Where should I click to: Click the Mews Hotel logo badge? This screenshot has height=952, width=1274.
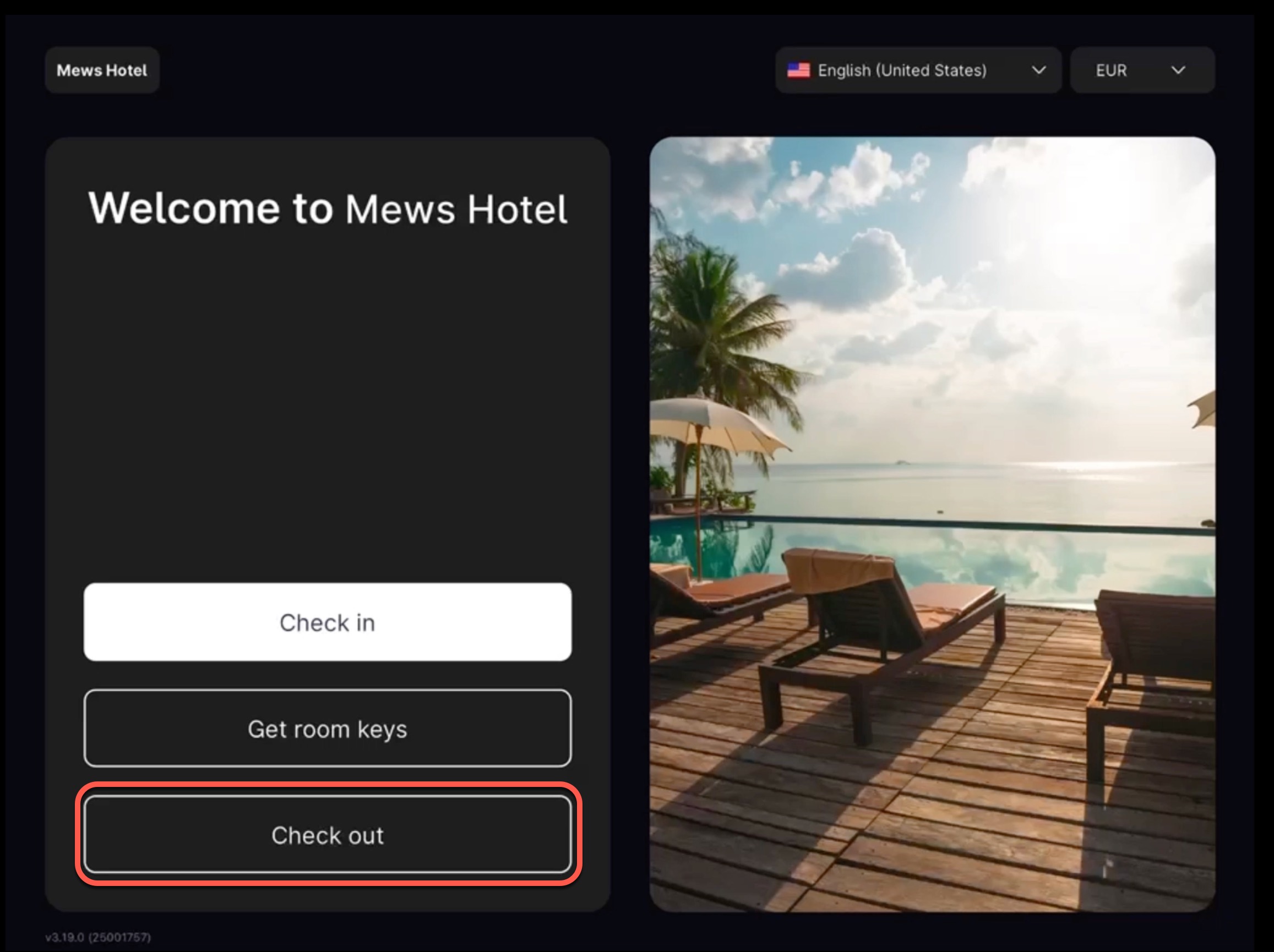[102, 70]
